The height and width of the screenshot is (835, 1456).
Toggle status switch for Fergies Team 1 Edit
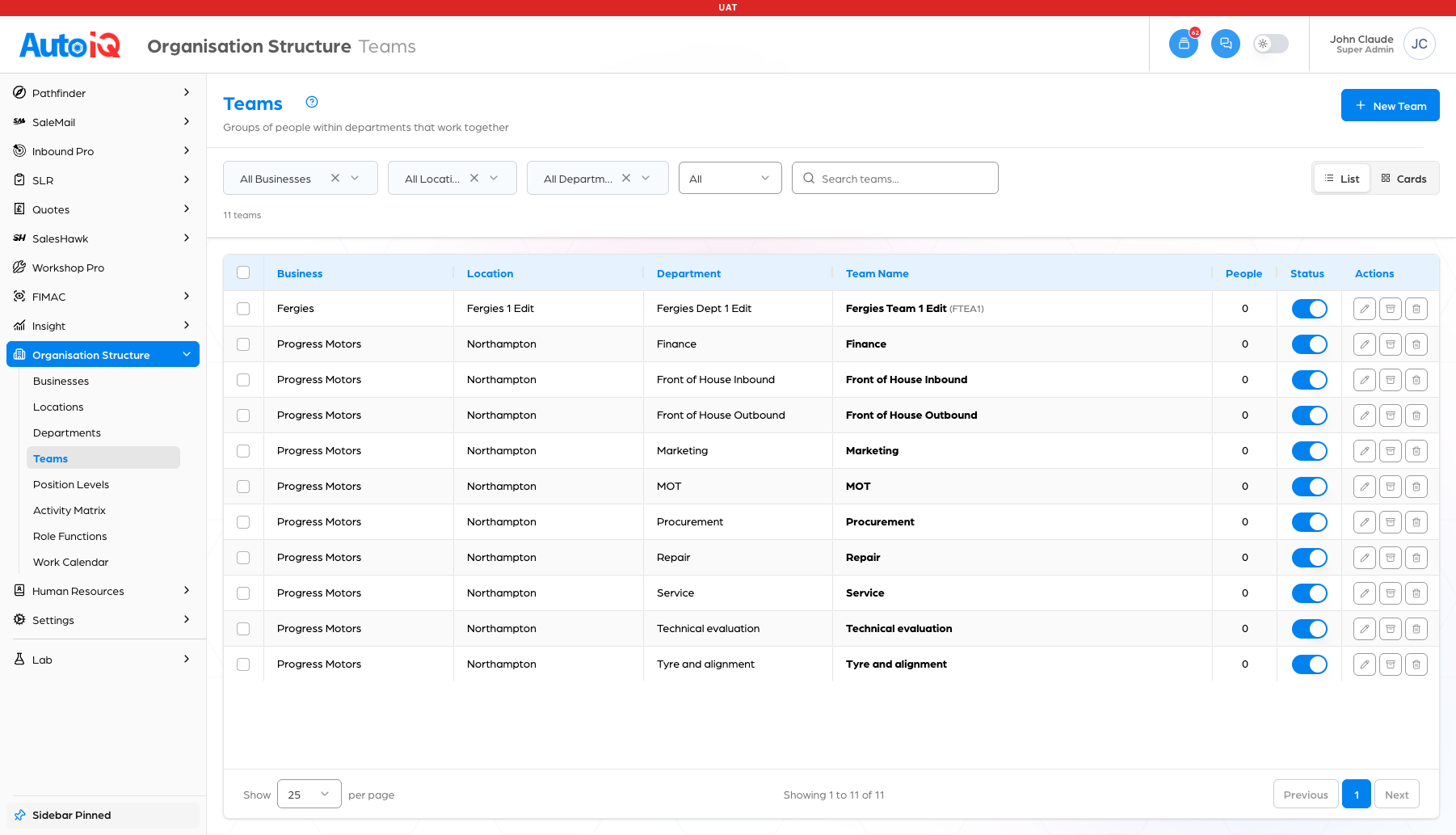click(x=1309, y=309)
